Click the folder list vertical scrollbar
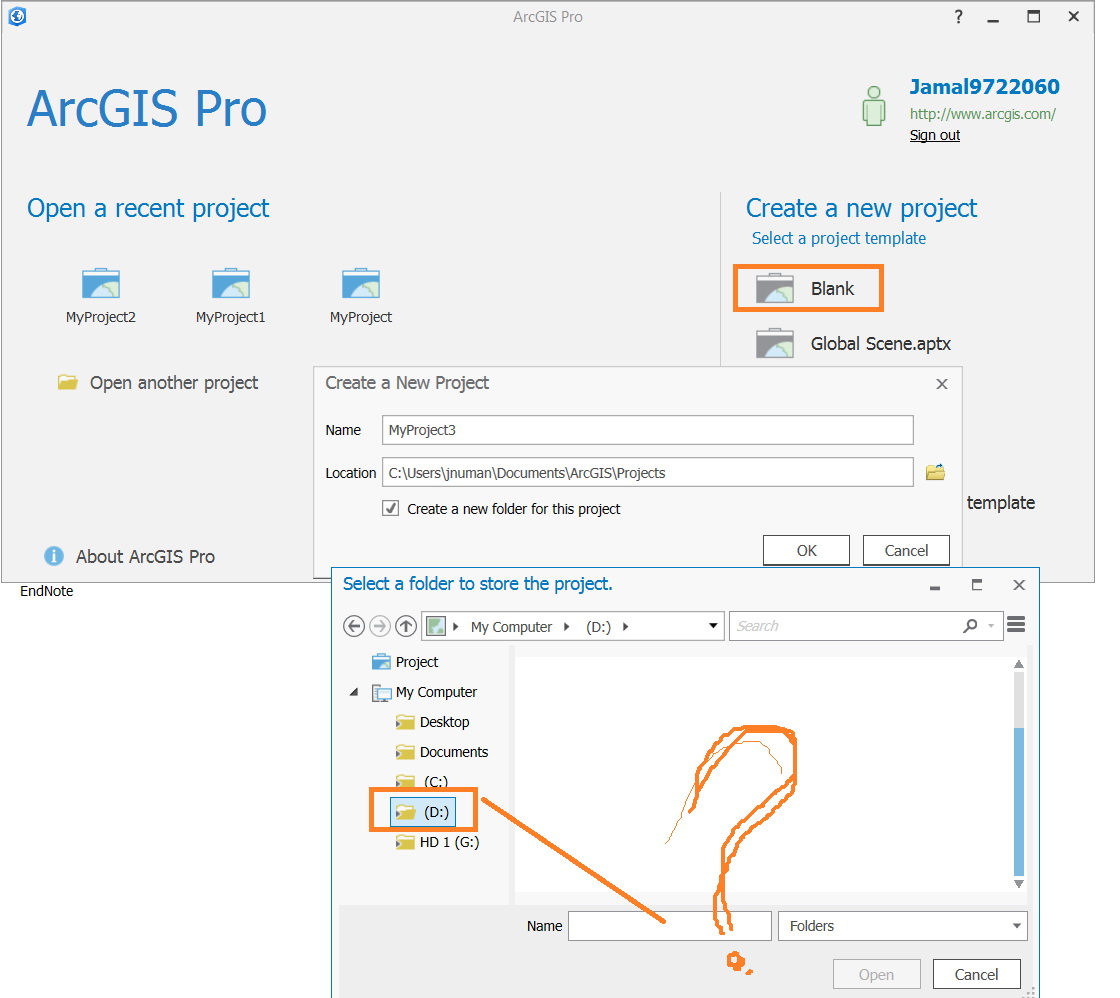 1019,802
